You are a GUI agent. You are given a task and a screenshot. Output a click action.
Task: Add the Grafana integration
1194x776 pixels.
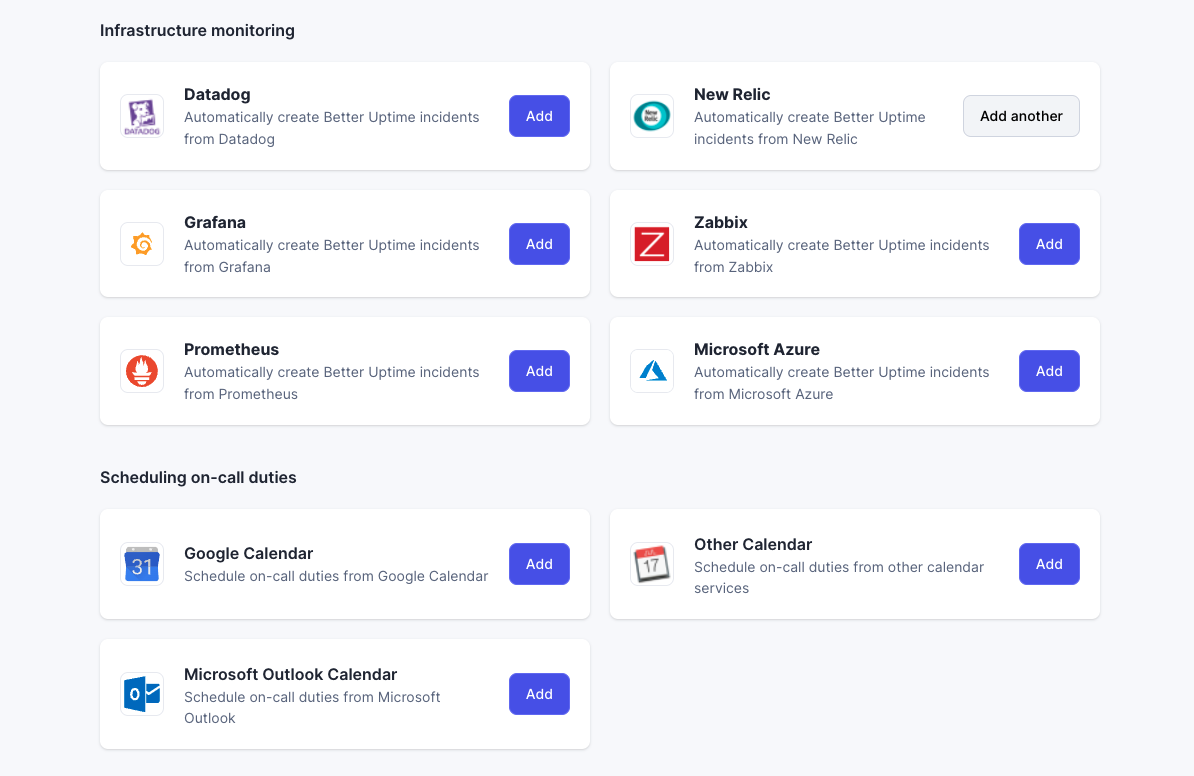[539, 243]
